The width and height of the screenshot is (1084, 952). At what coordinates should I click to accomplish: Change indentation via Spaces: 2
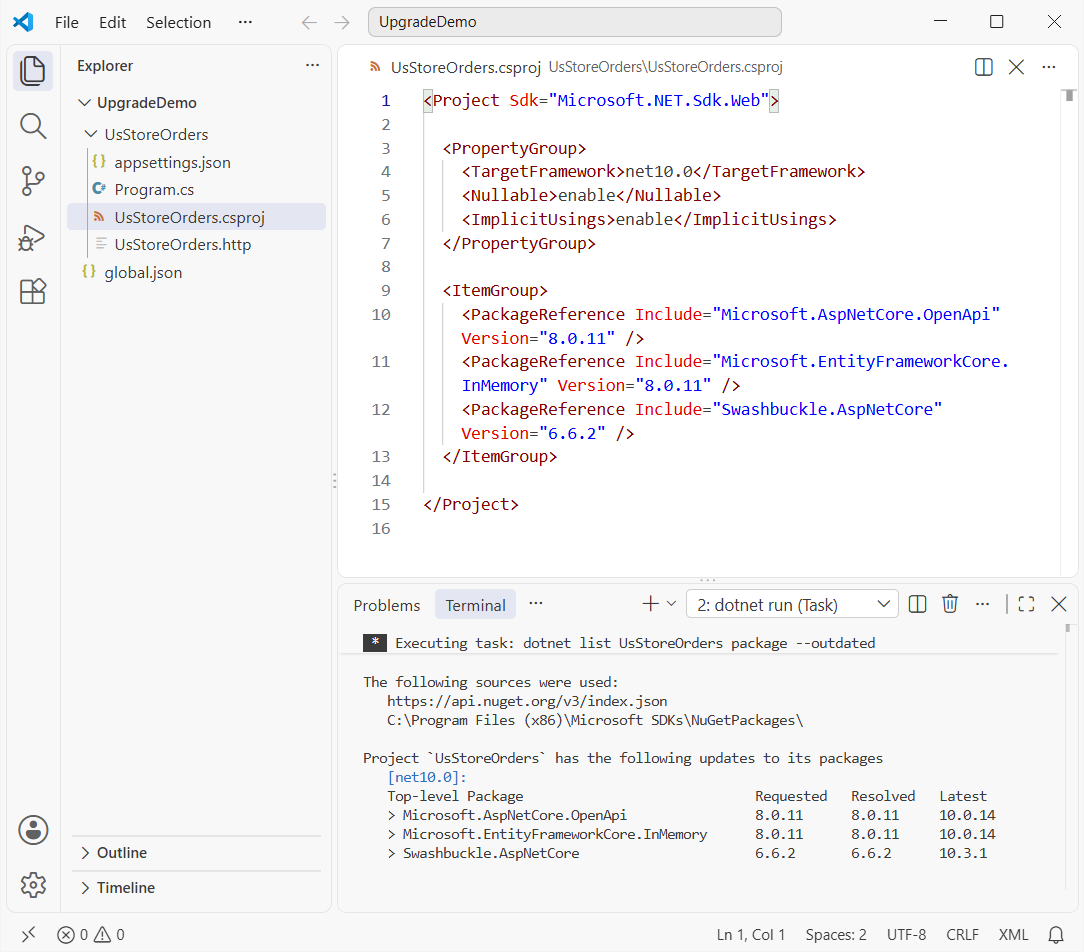point(836,935)
